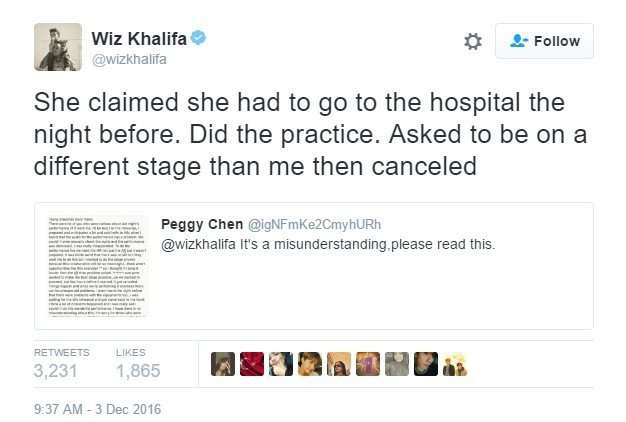626x422 pixels.
Task: Click the first liker avatar
Action: pos(224,364)
